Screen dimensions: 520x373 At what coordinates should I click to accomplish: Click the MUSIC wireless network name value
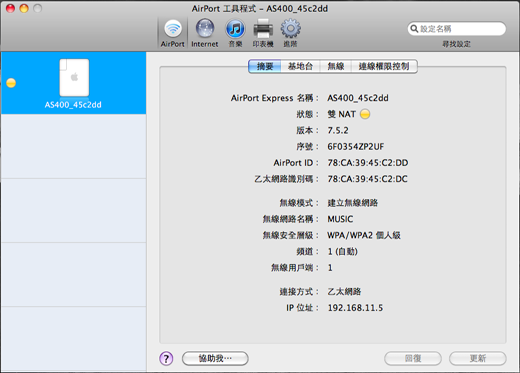340,219
